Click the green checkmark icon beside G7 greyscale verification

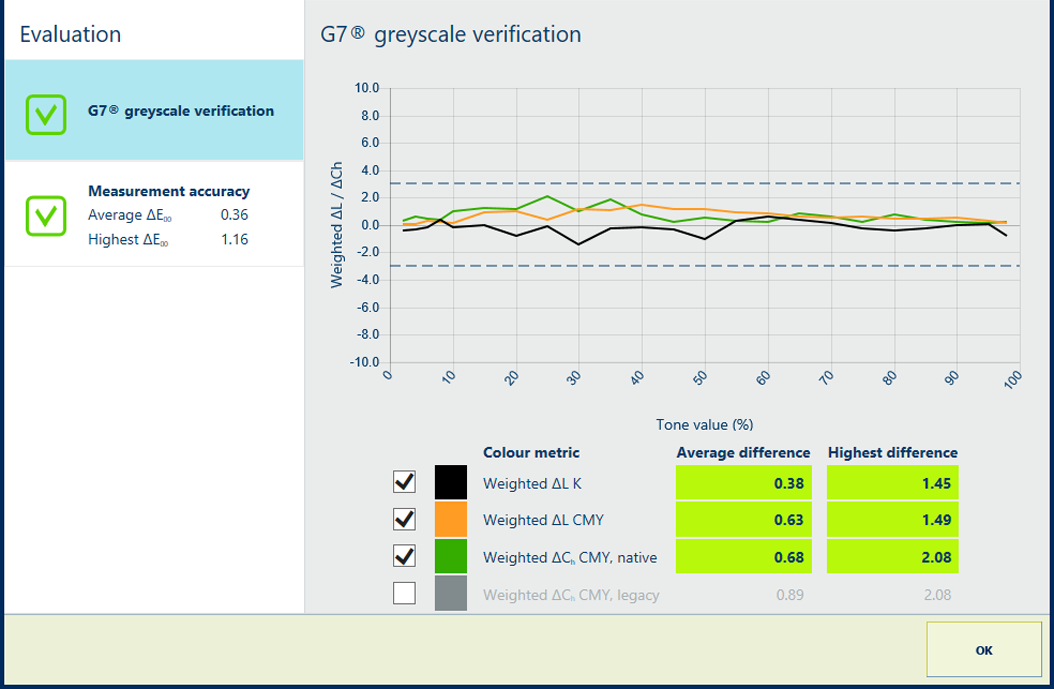[45, 114]
